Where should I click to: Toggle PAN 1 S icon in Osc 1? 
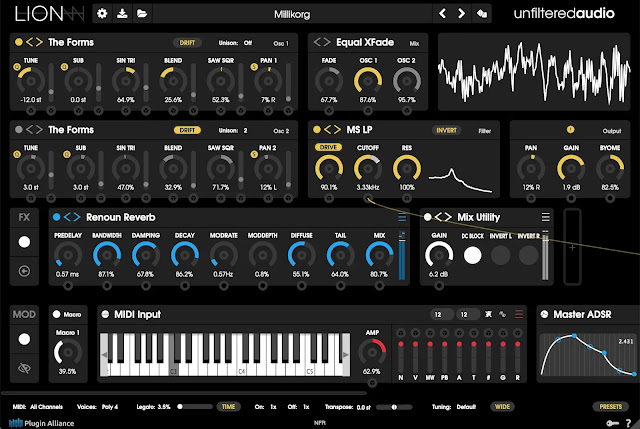tap(254, 67)
